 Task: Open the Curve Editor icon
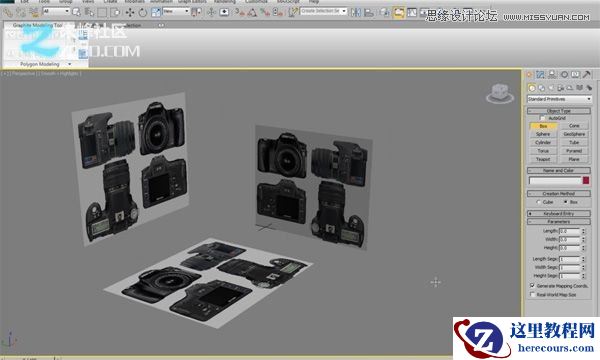[412, 13]
